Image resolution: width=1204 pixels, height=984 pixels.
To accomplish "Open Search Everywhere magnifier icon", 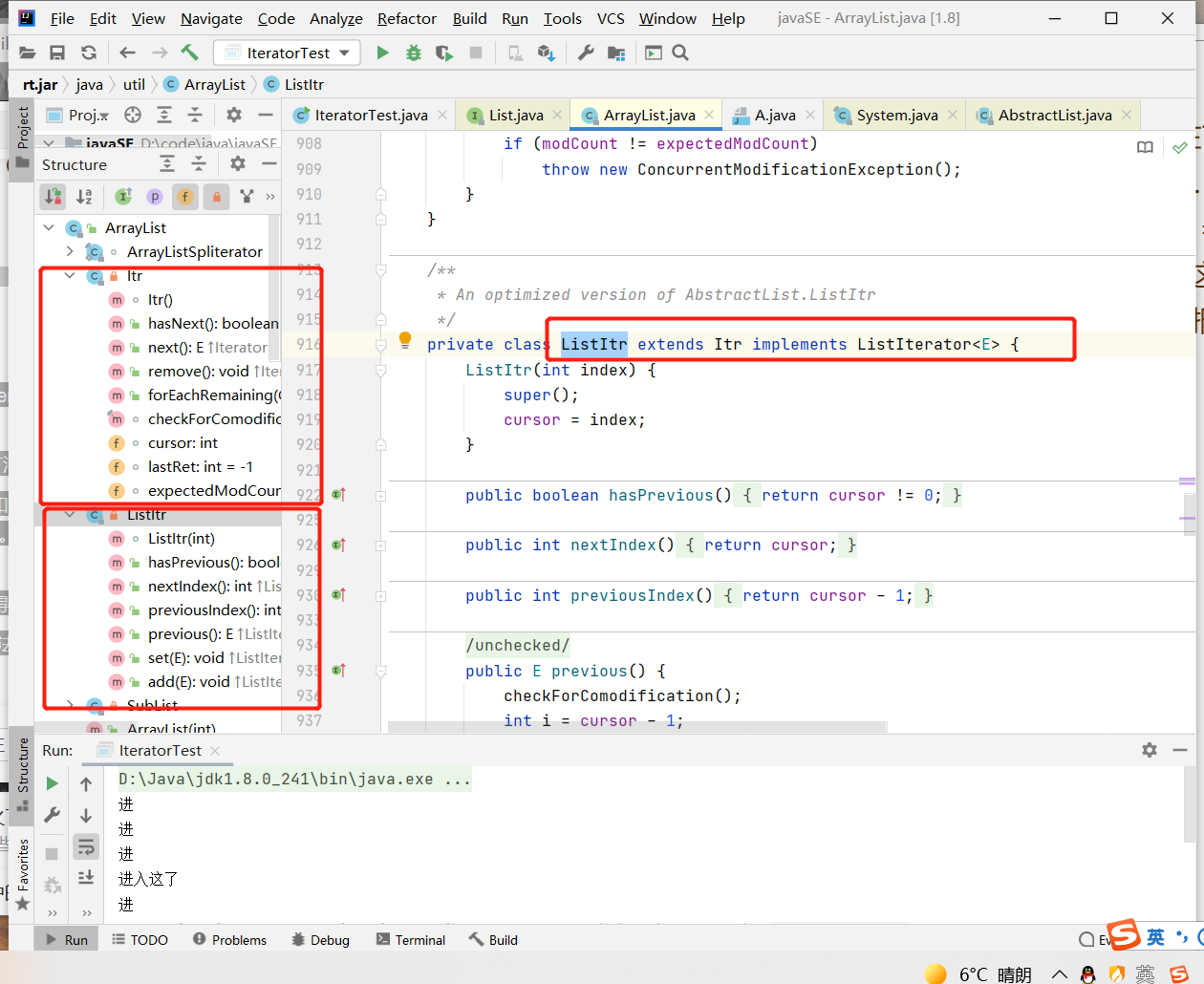I will pos(680,53).
